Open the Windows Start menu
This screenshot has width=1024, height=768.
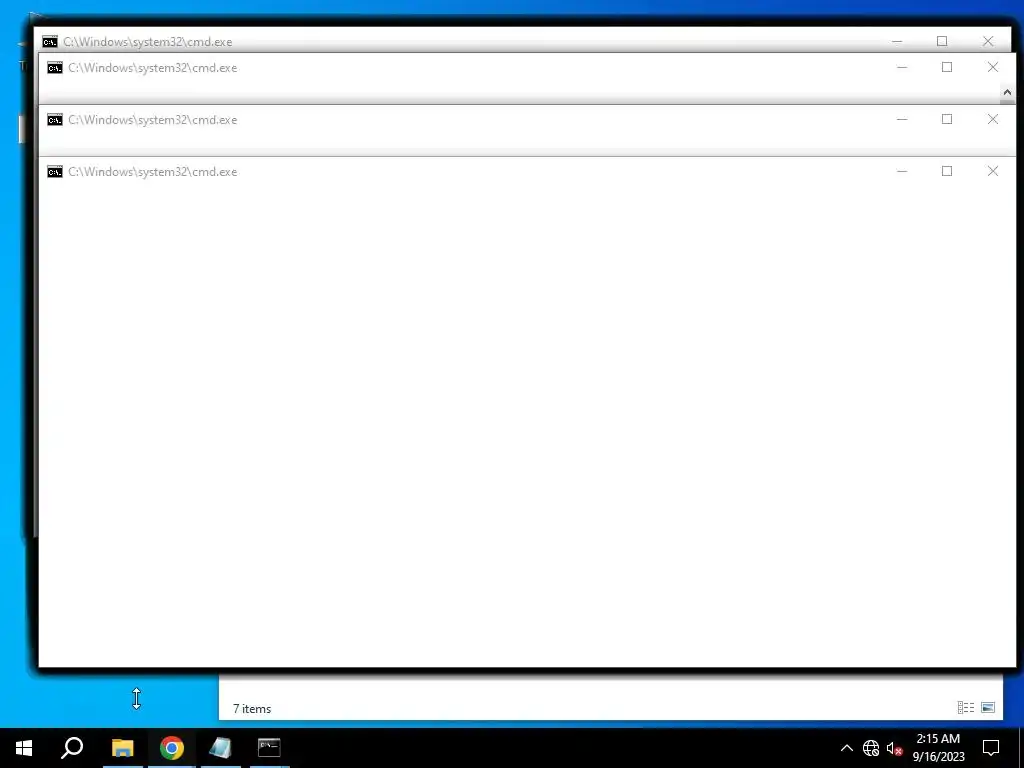click(x=24, y=748)
